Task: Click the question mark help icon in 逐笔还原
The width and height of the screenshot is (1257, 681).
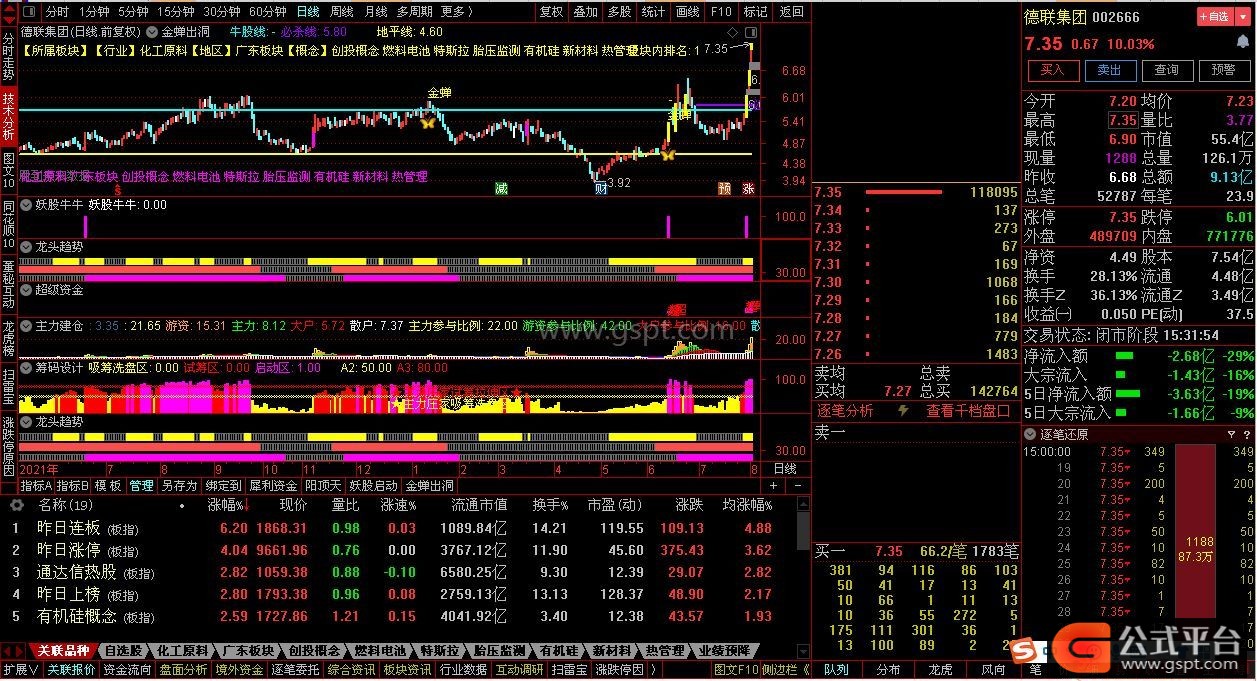Action: [1246, 435]
